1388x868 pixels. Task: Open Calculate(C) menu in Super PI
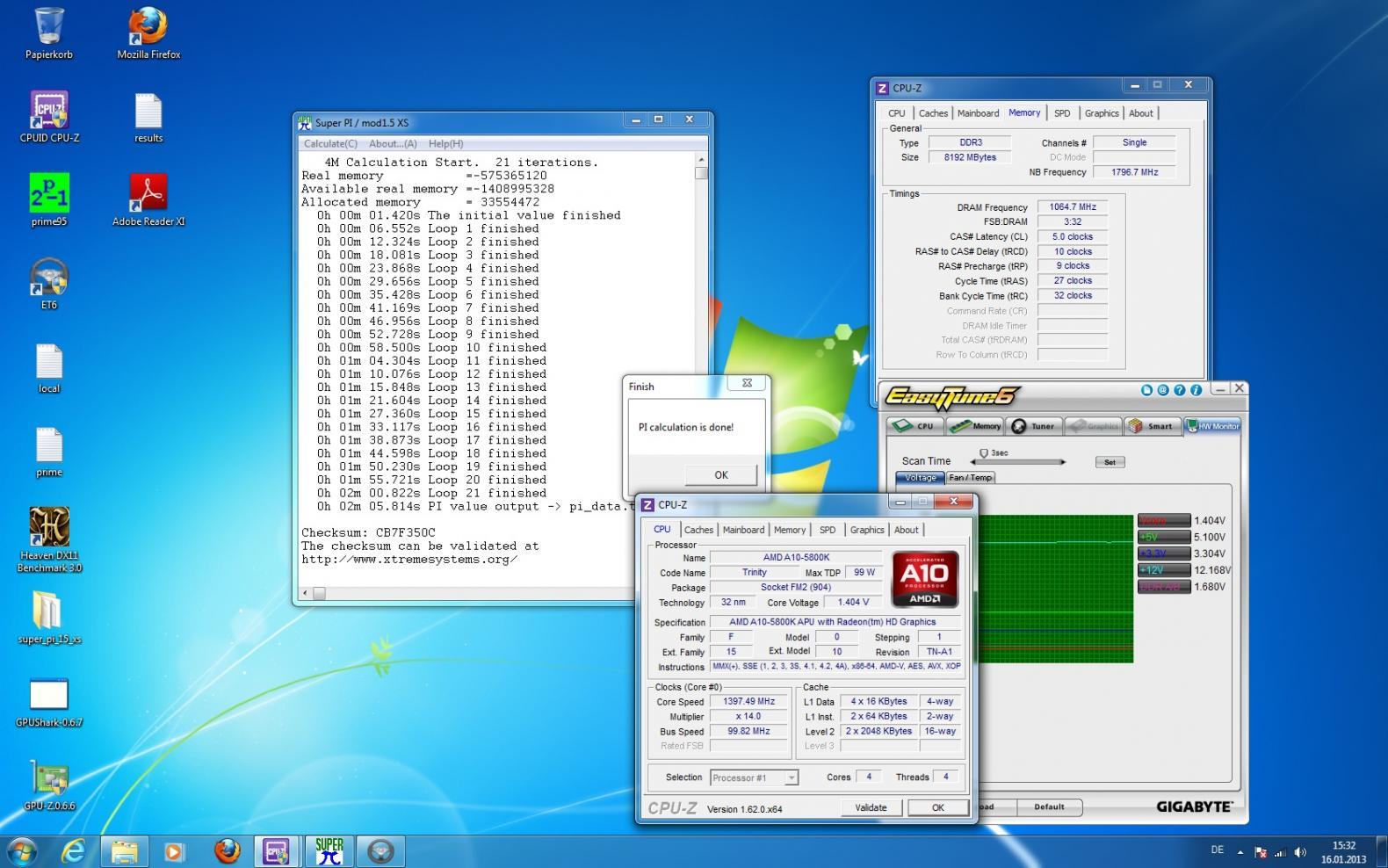click(330, 144)
